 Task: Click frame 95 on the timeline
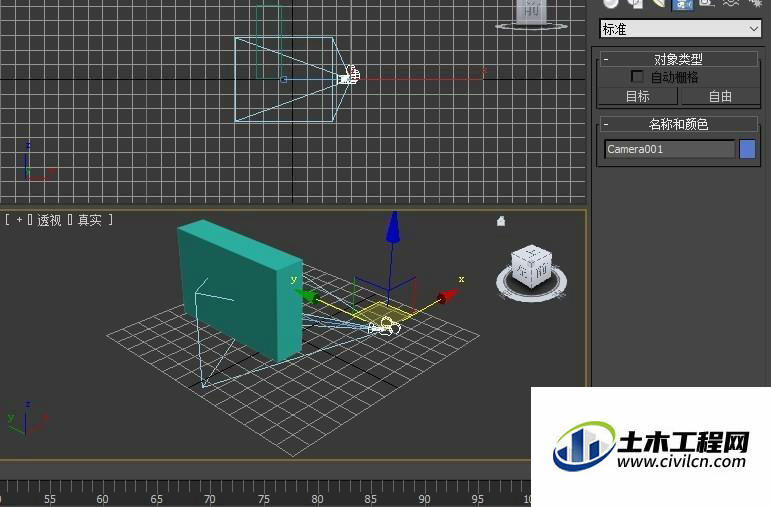pyautogui.click(x=477, y=499)
